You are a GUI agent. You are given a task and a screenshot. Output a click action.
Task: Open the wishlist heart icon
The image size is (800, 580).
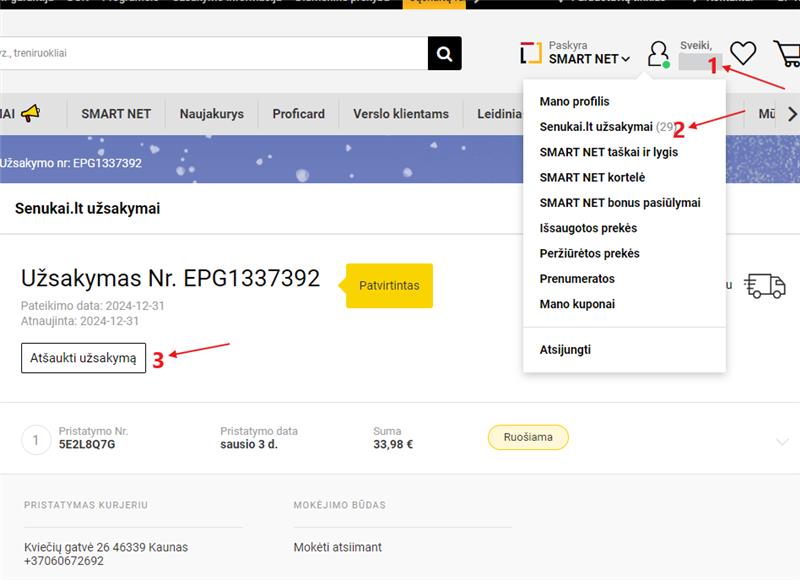[742, 53]
